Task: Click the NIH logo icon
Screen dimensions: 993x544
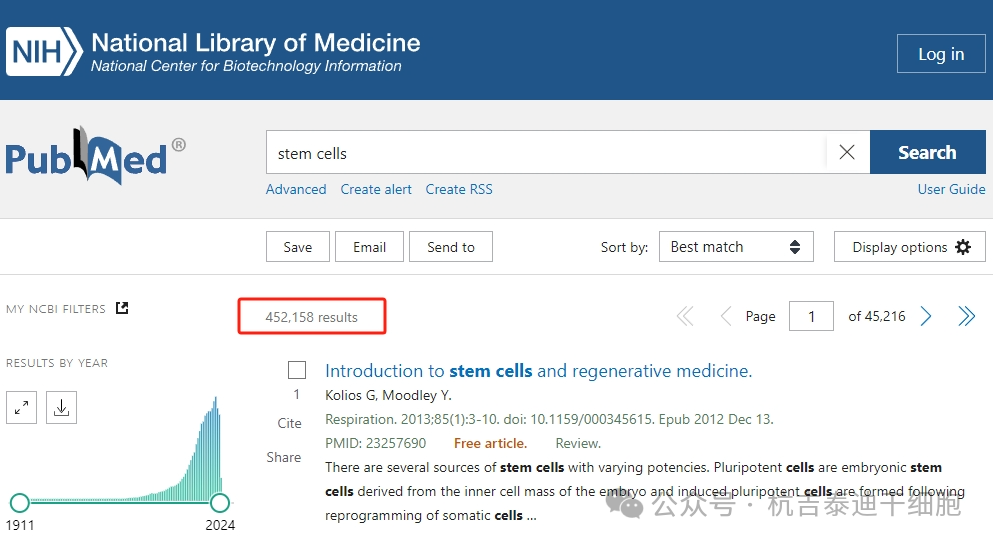Action: pyautogui.click(x=43, y=52)
